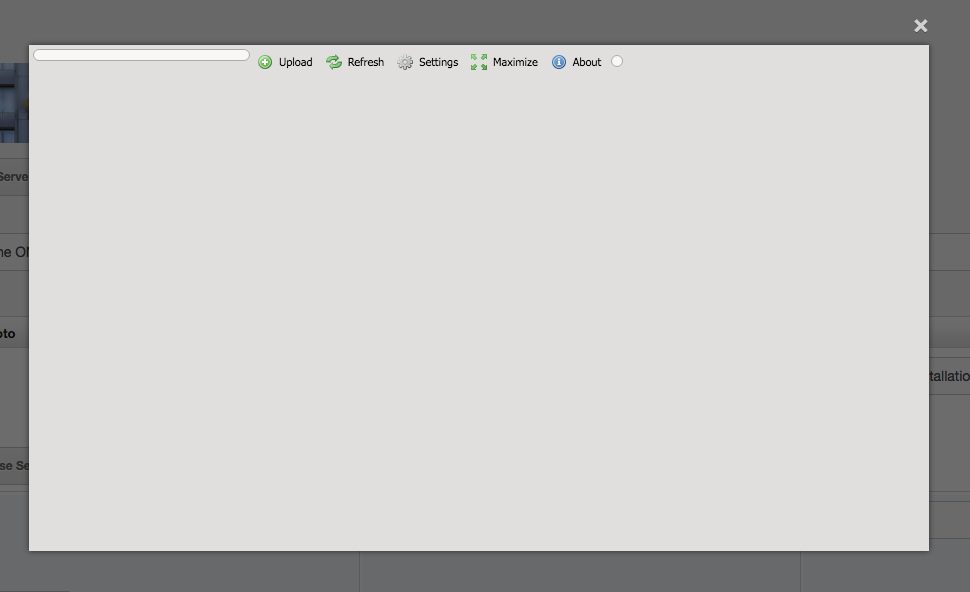
Task: Click the About label
Action: click(586, 62)
